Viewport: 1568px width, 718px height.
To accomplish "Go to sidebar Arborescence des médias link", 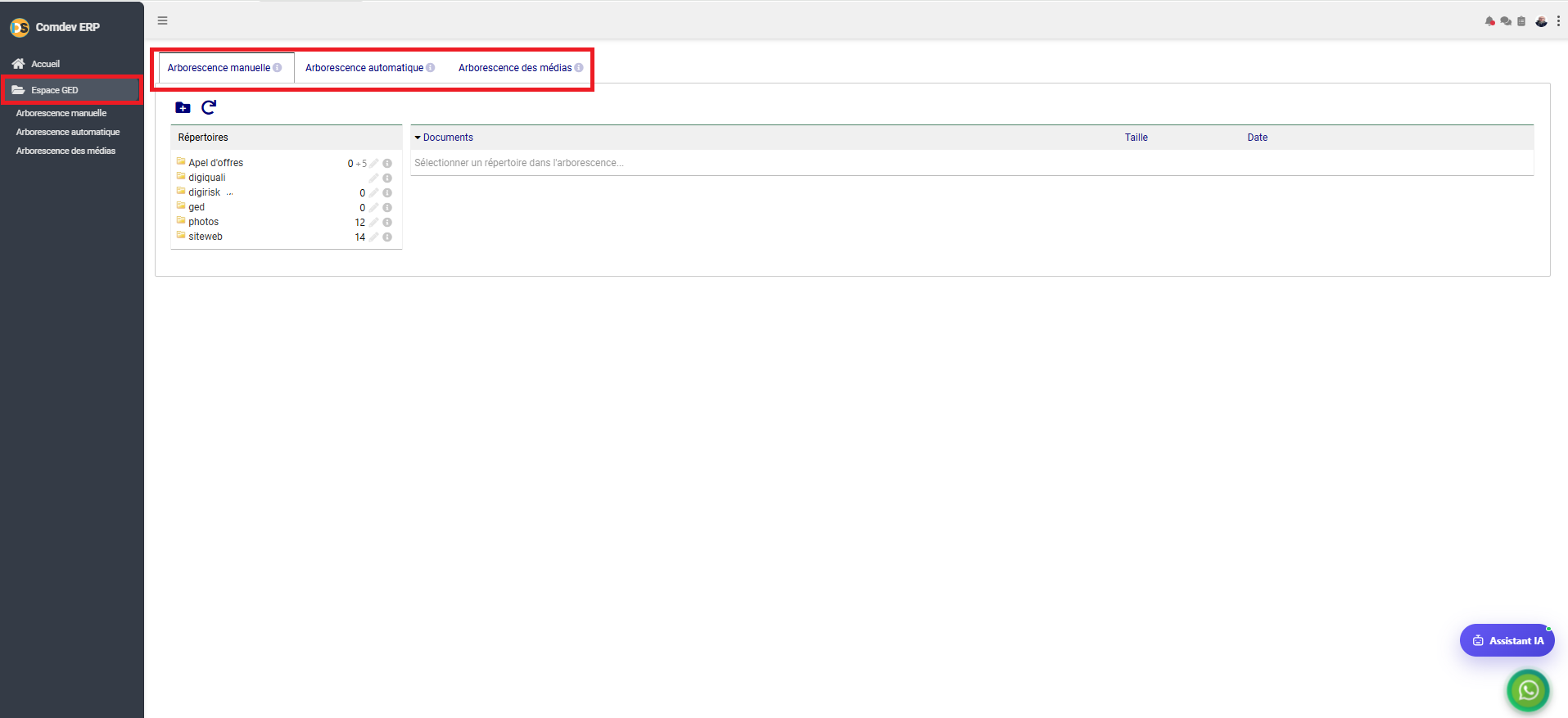I will [66, 151].
